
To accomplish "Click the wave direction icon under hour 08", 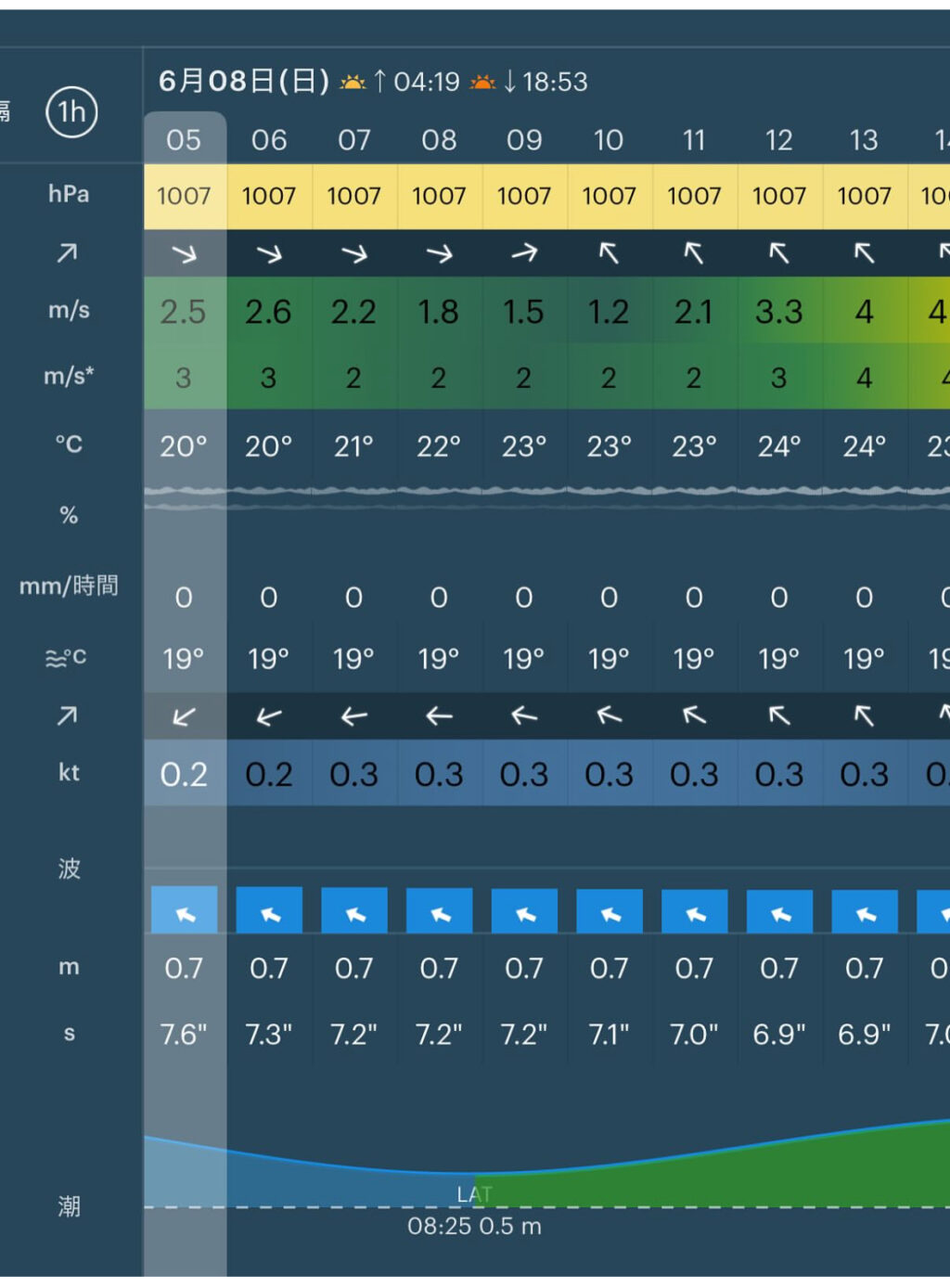I will tap(439, 911).
